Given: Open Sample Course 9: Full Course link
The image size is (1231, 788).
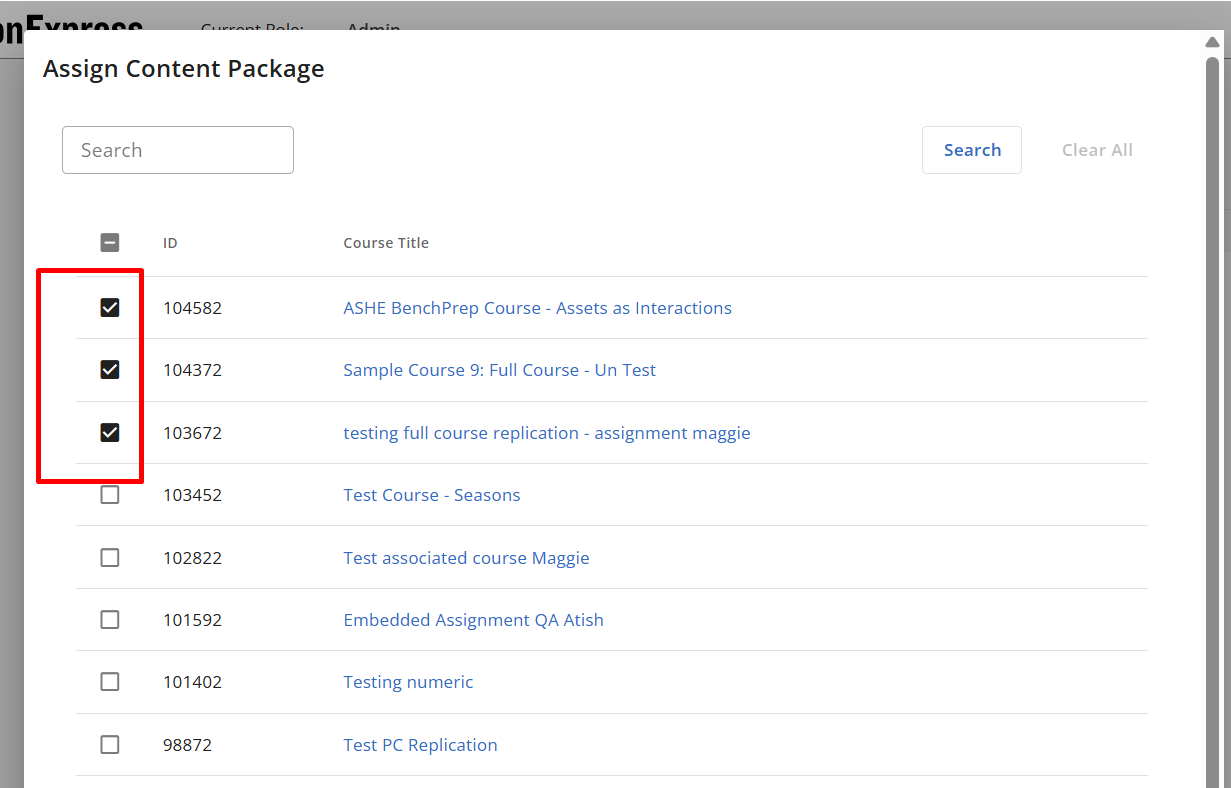Looking at the screenshot, I should tap(499, 370).
